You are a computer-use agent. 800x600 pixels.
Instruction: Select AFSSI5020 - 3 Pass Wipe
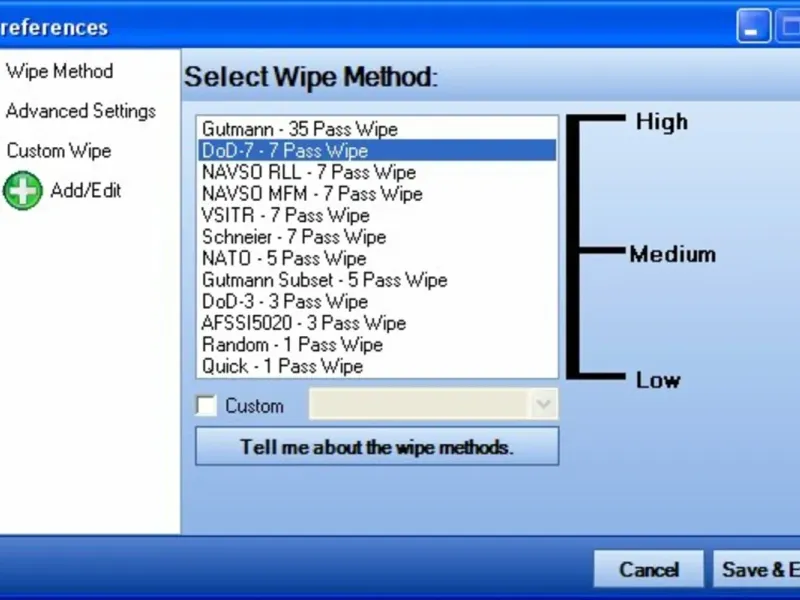click(x=377, y=323)
